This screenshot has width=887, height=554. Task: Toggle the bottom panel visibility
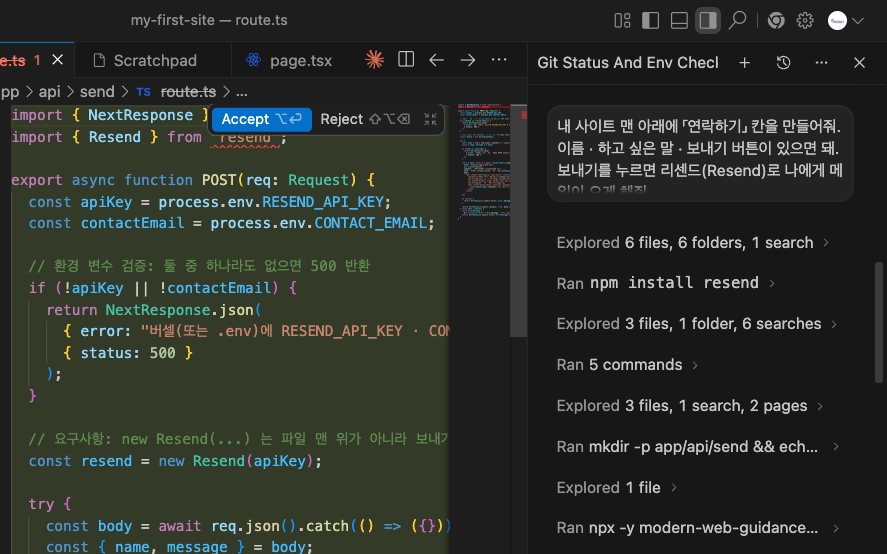point(679,21)
